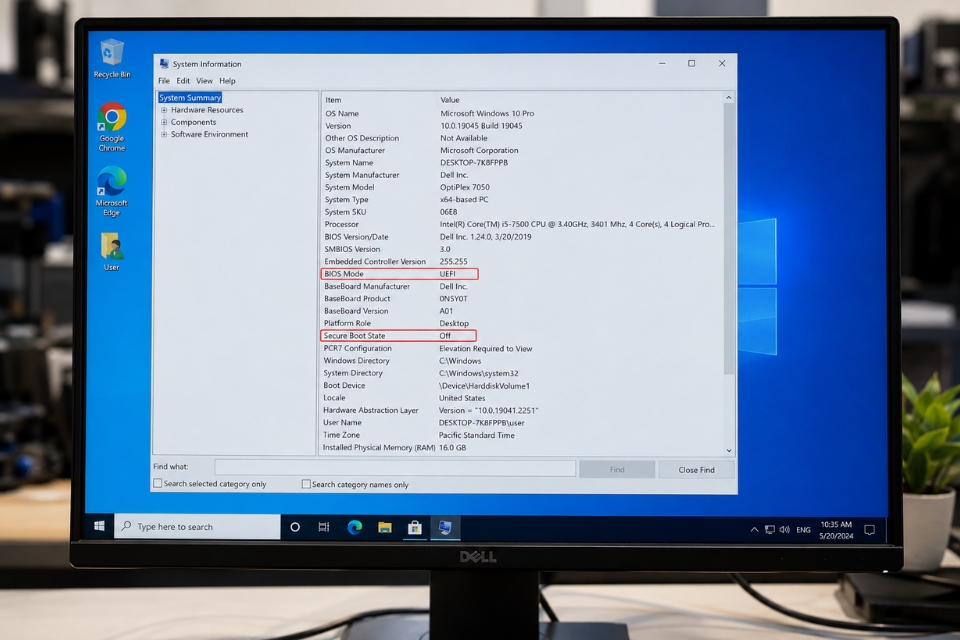Click the System Information title bar icon

click(x=163, y=64)
